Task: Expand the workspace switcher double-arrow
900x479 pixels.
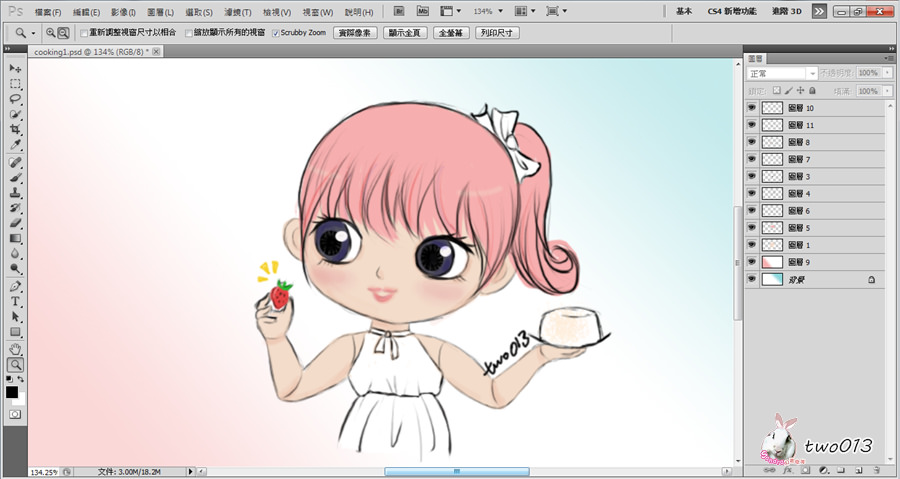Action: pyautogui.click(x=818, y=11)
